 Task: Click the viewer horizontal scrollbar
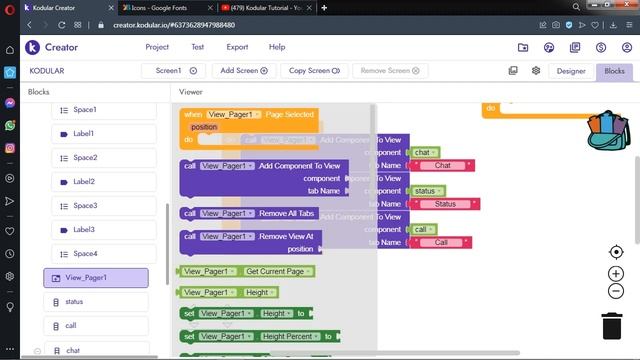pyautogui.click(x=394, y=353)
